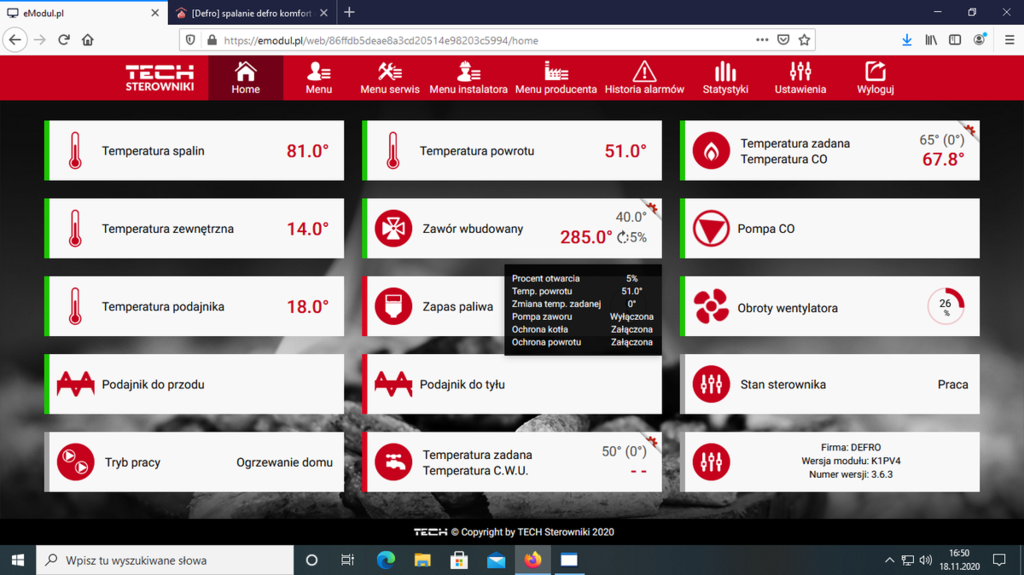Click the browser address bar URL field
The image size is (1024, 575).
[480, 40]
